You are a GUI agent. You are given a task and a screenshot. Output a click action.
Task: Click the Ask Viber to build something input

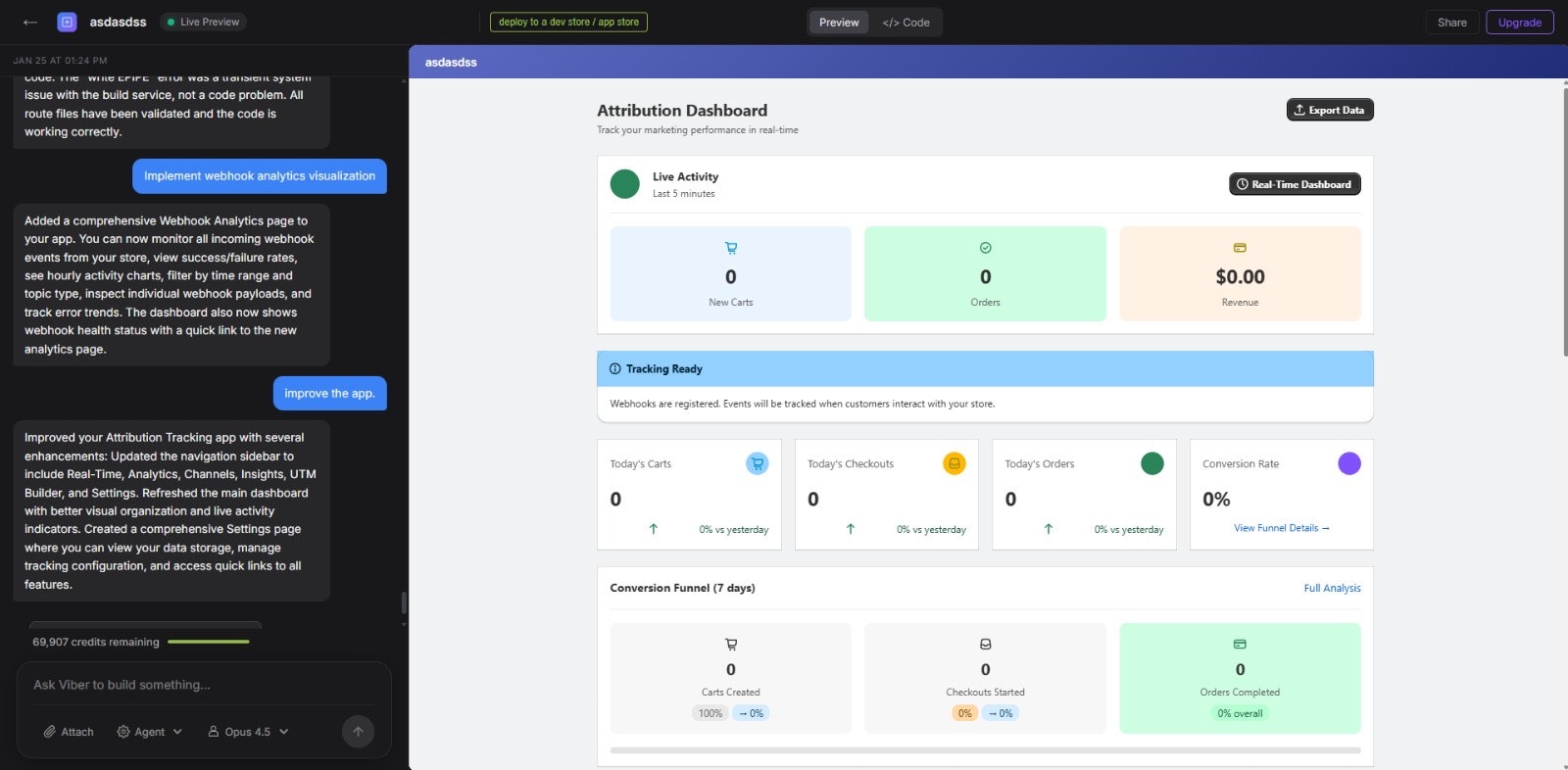[x=204, y=685]
